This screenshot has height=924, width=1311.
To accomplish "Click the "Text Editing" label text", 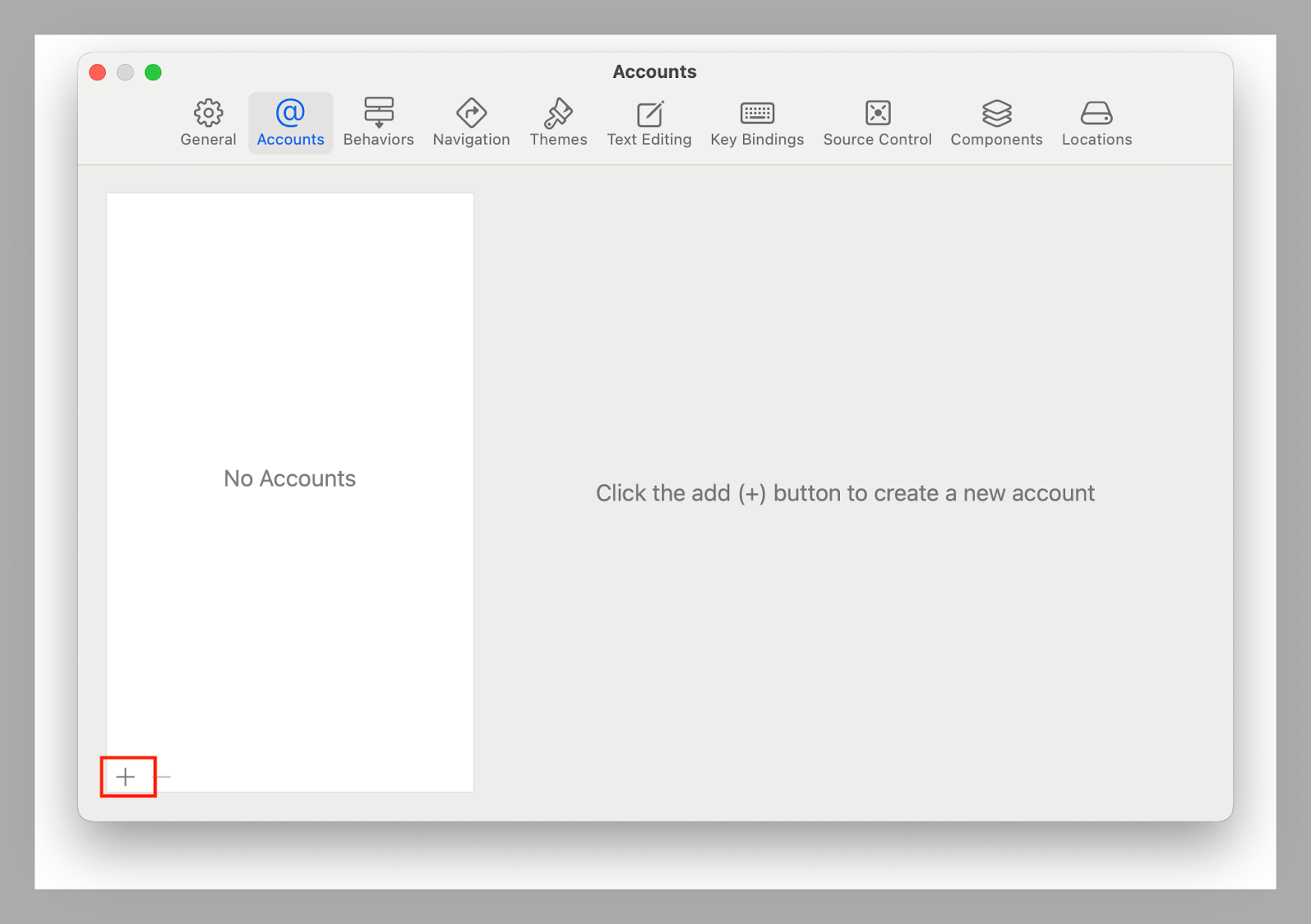I will point(649,140).
